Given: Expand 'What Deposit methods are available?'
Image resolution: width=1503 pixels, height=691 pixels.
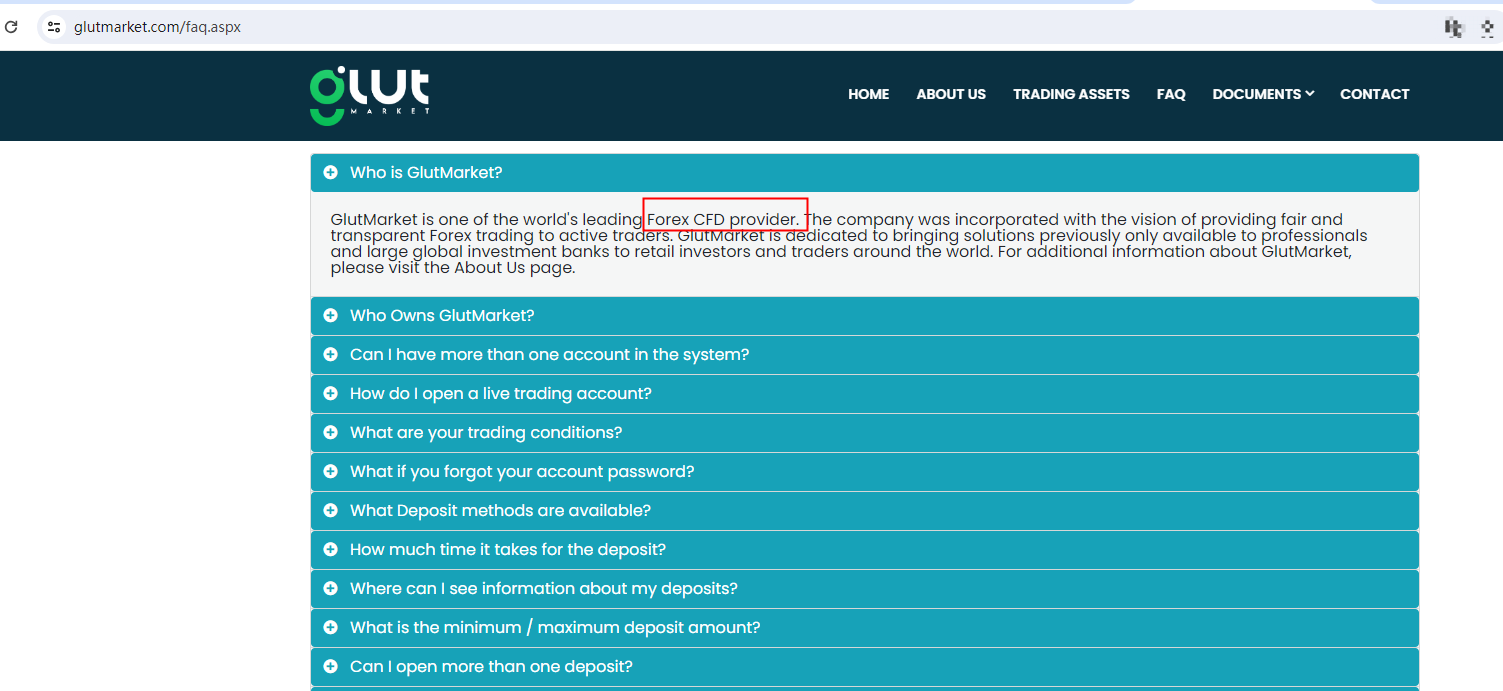Looking at the screenshot, I should point(865,511).
